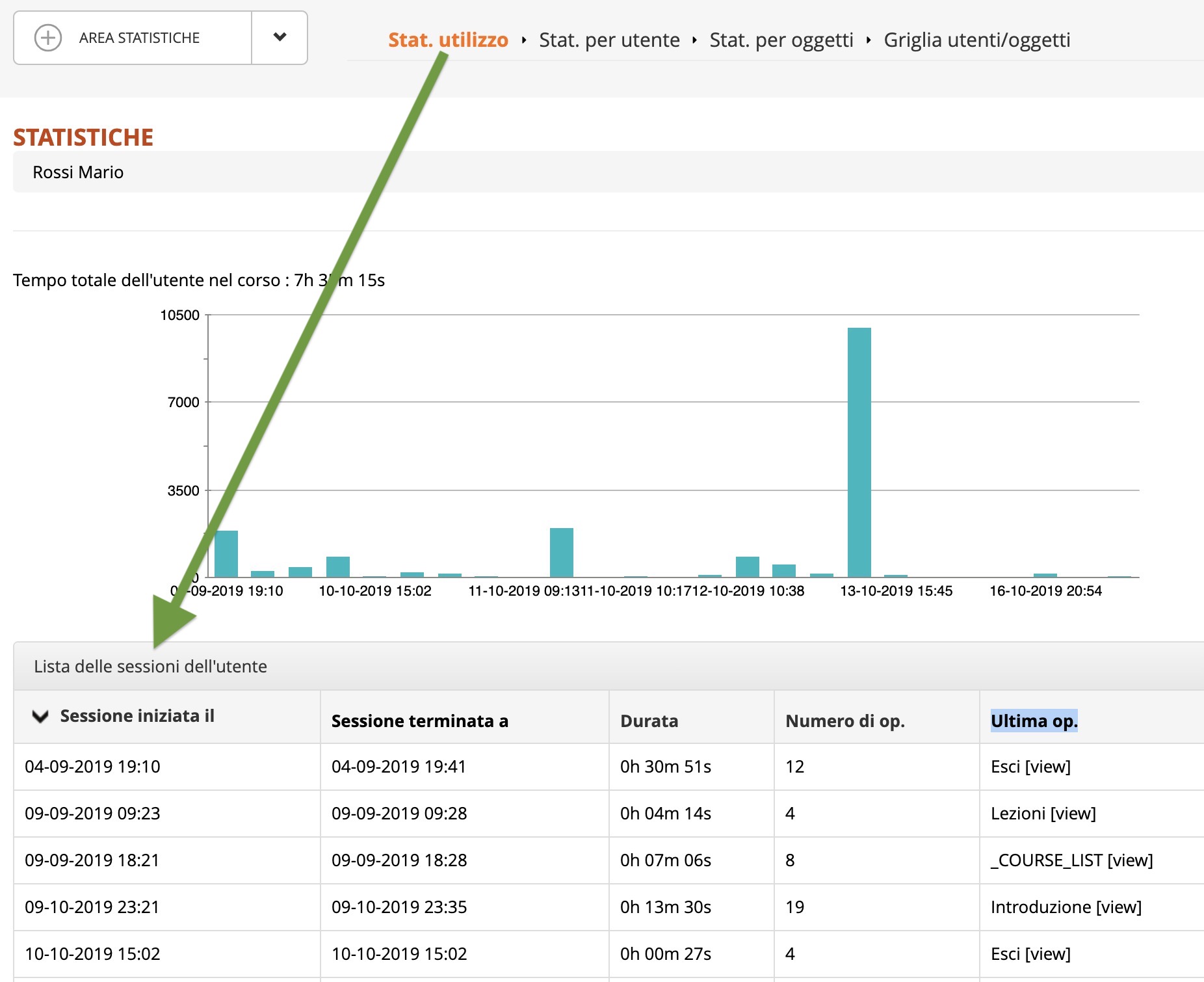1204x982 pixels.
Task: Click the plus circle icon in Area Statistiche
Action: pyautogui.click(x=47, y=38)
